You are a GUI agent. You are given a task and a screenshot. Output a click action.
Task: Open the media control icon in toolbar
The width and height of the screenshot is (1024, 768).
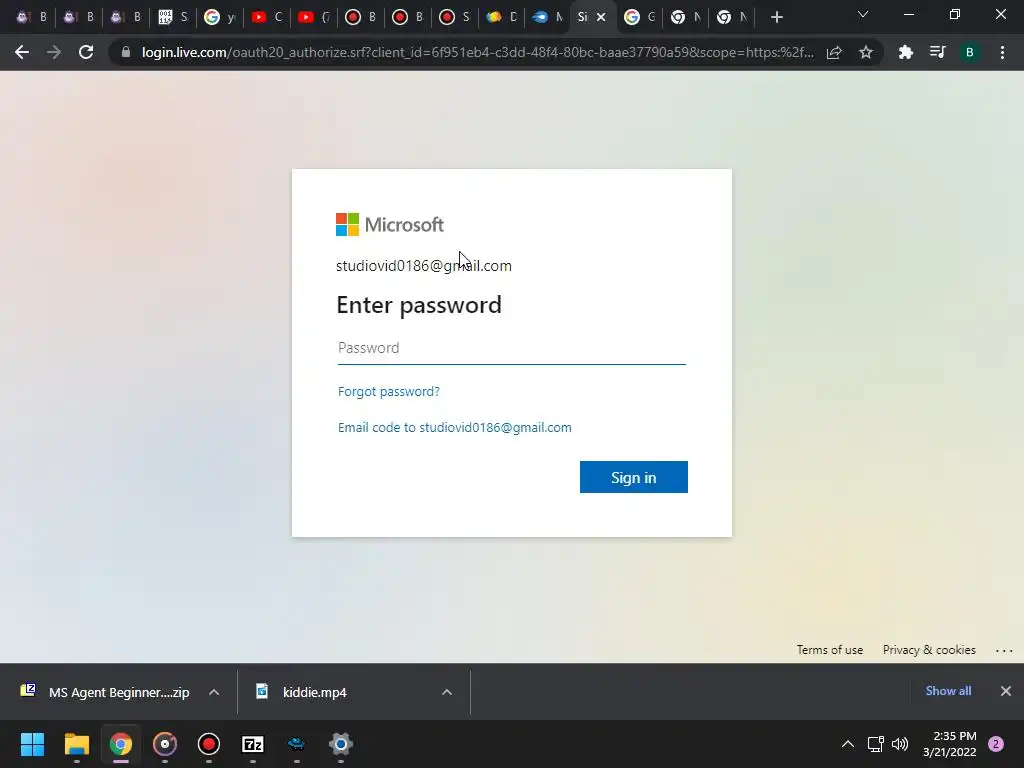coord(938,52)
